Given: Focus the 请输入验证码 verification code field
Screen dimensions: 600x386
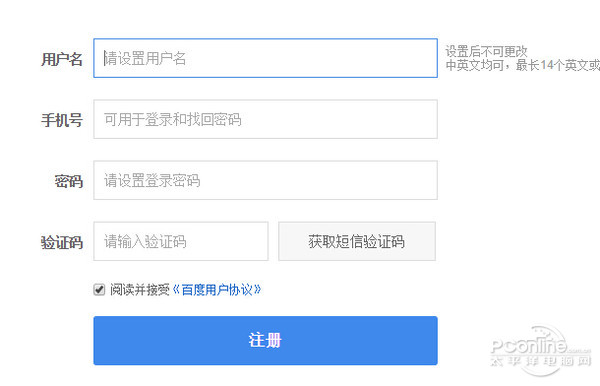Looking at the screenshot, I should 181,241.
